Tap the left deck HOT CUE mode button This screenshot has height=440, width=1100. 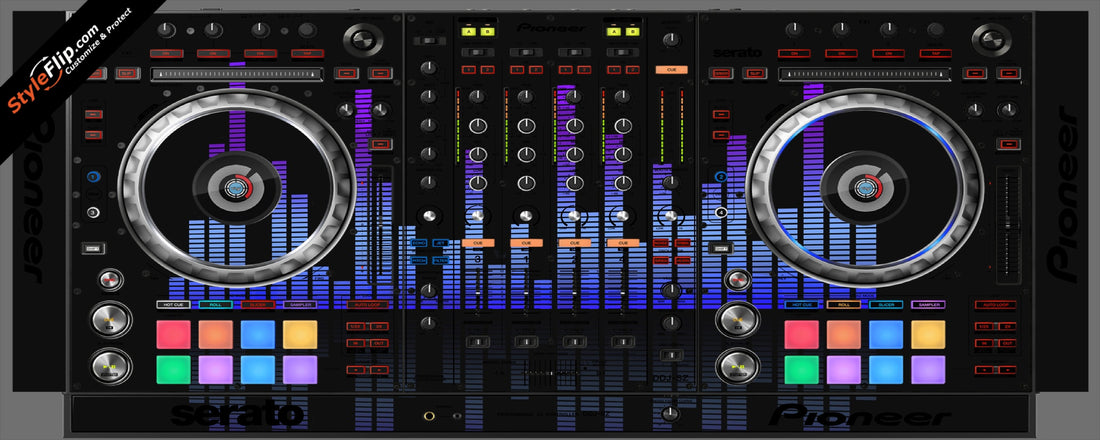[173, 305]
